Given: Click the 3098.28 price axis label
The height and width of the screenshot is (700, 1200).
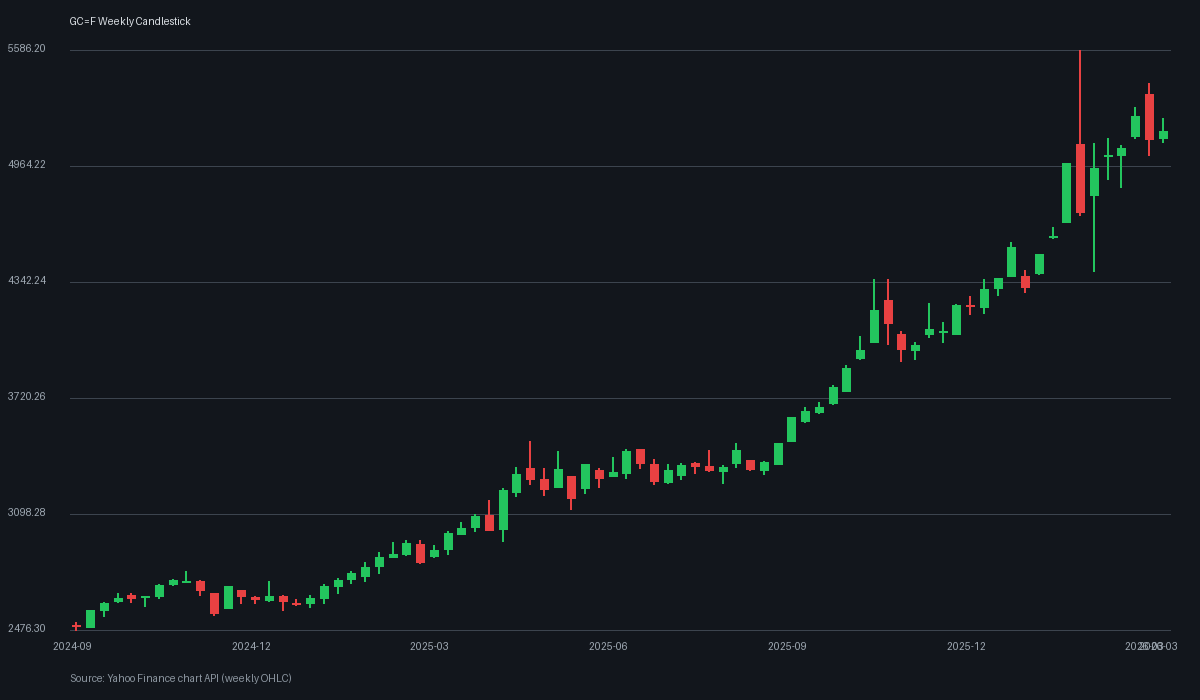Looking at the screenshot, I should 28,512.
